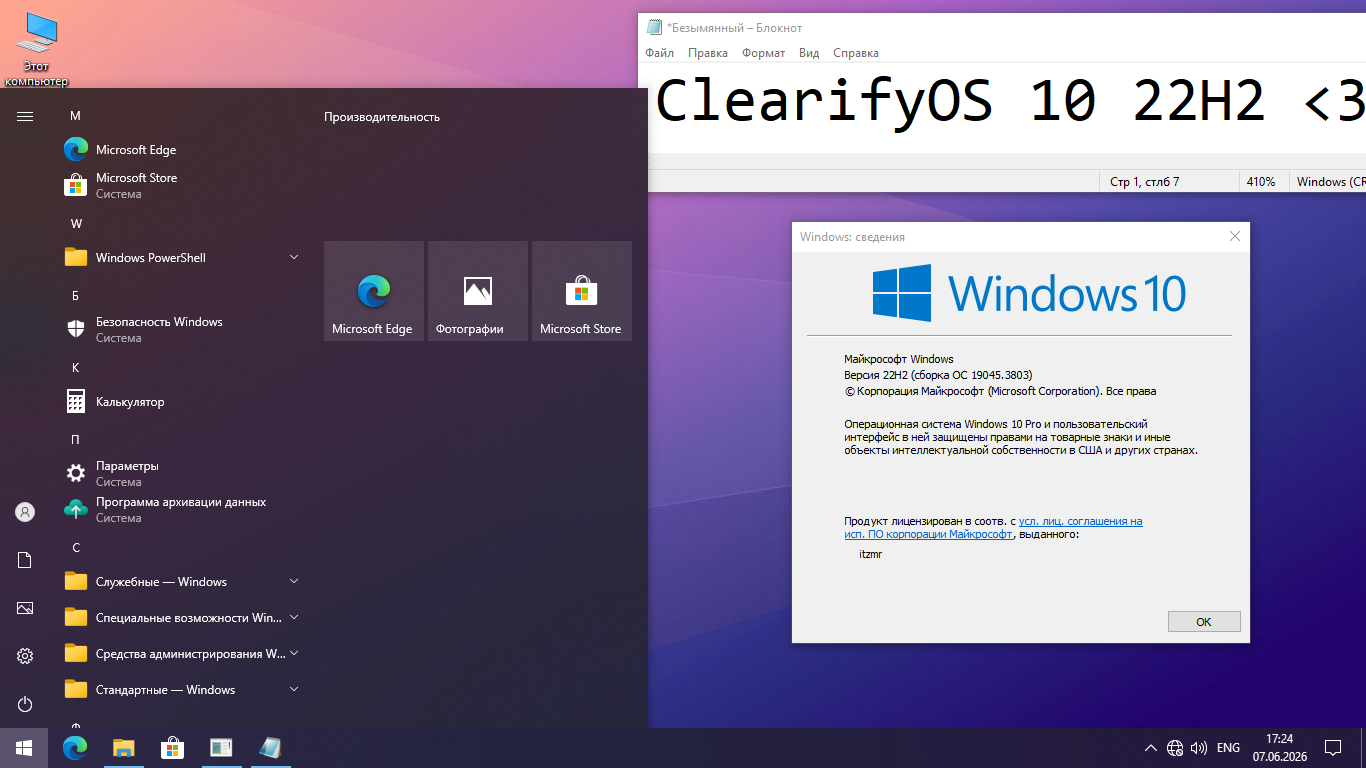Click the "П" letter header in app list
The image size is (1366, 768).
[75, 440]
